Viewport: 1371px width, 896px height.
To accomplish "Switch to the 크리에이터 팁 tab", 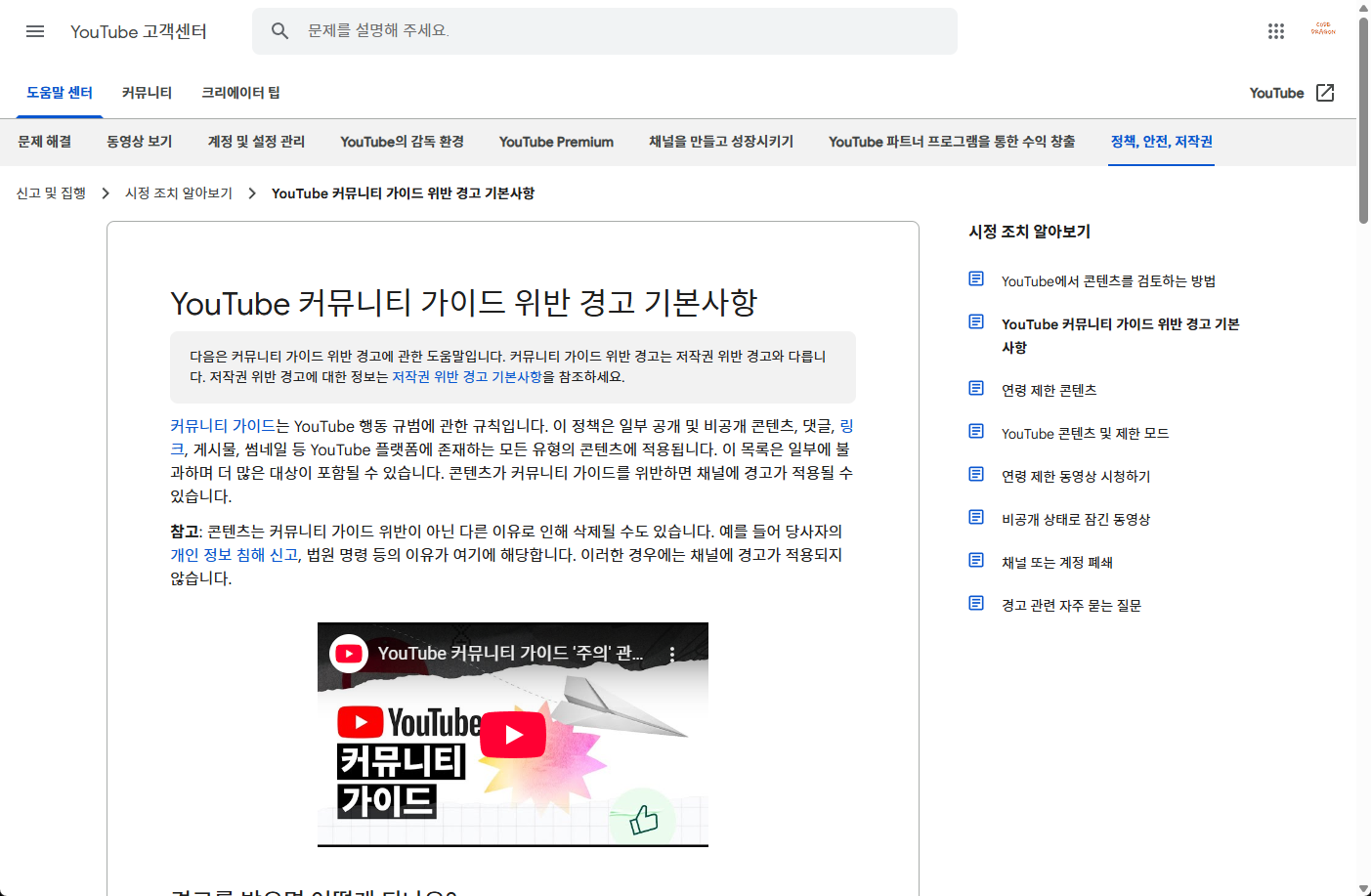I will tap(240, 93).
